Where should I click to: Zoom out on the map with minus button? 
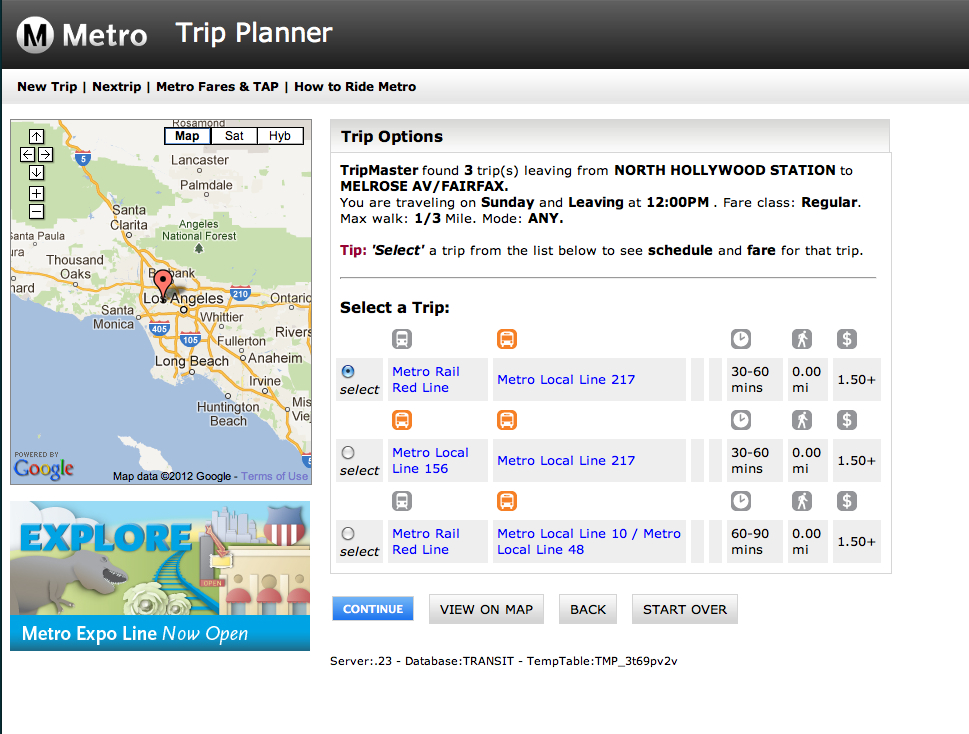click(x=36, y=212)
